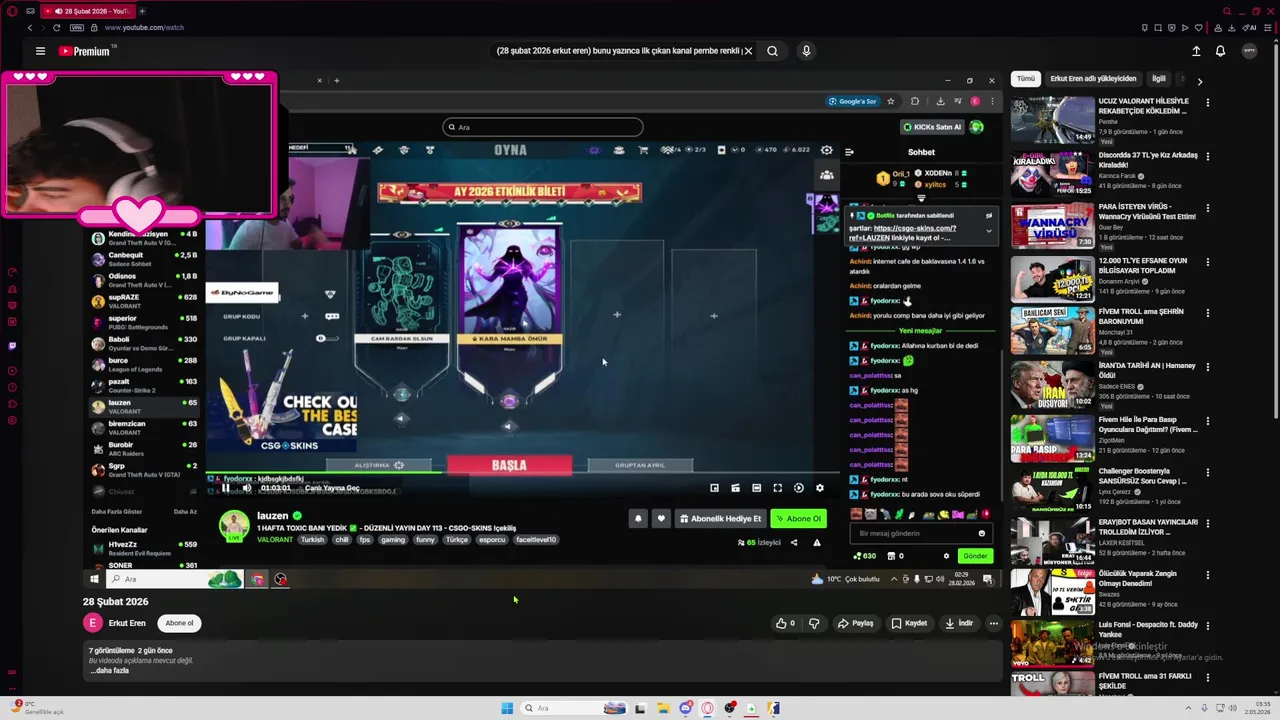Open options for PARA İSTEYEN VİRÜS video

1208,208
